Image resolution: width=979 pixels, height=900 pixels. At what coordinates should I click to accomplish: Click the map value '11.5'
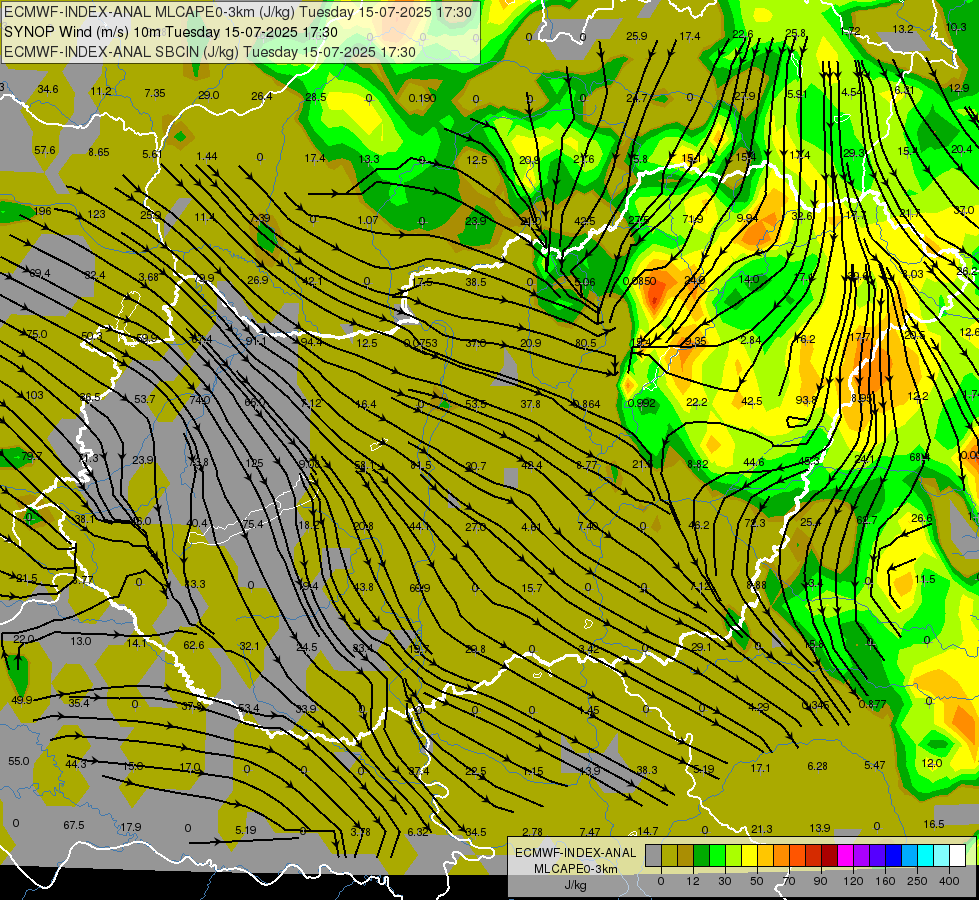click(x=925, y=579)
